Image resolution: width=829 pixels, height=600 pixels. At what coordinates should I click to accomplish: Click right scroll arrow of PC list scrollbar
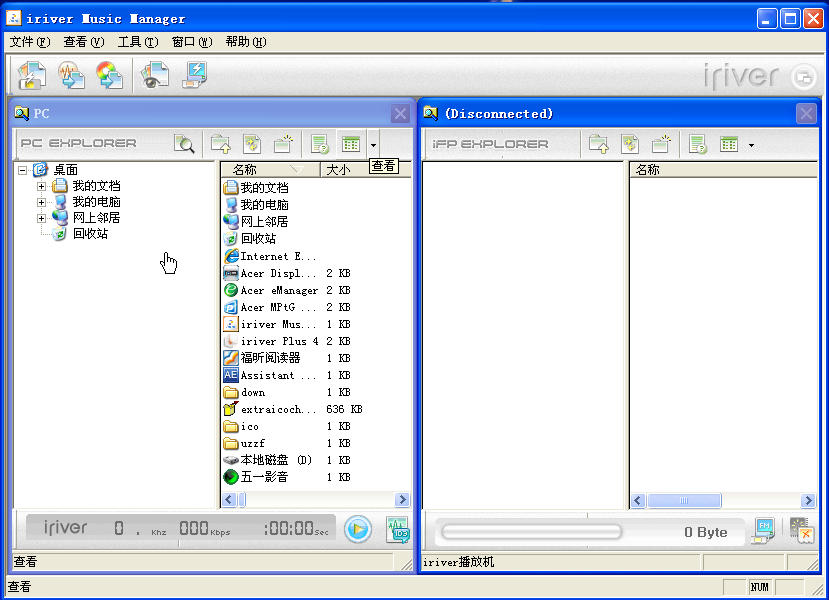[402, 500]
